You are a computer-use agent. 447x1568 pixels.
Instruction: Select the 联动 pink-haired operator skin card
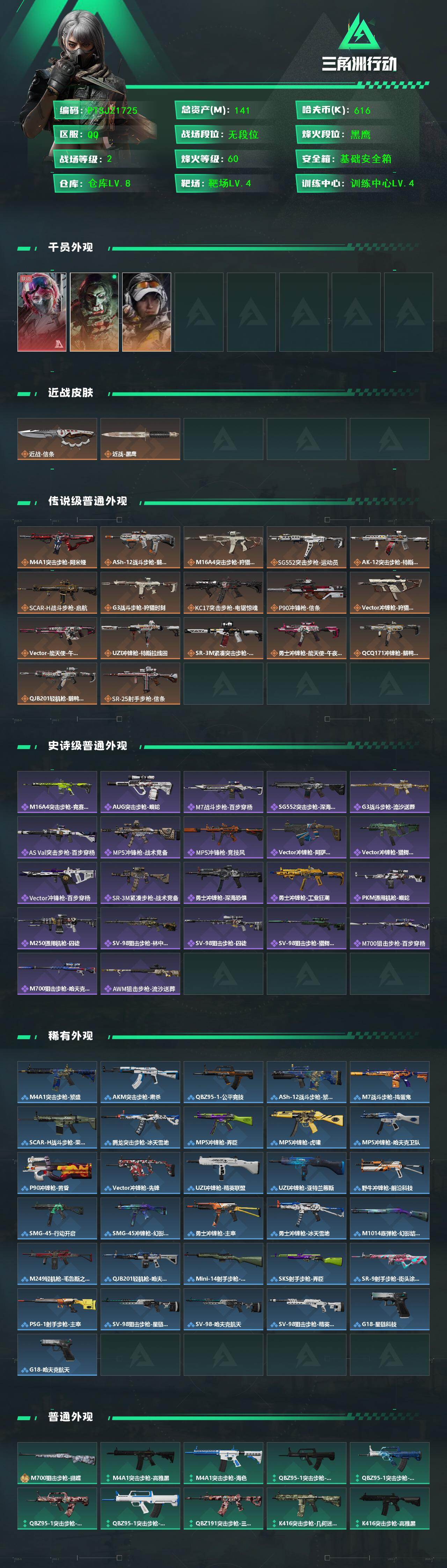point(41,312)
